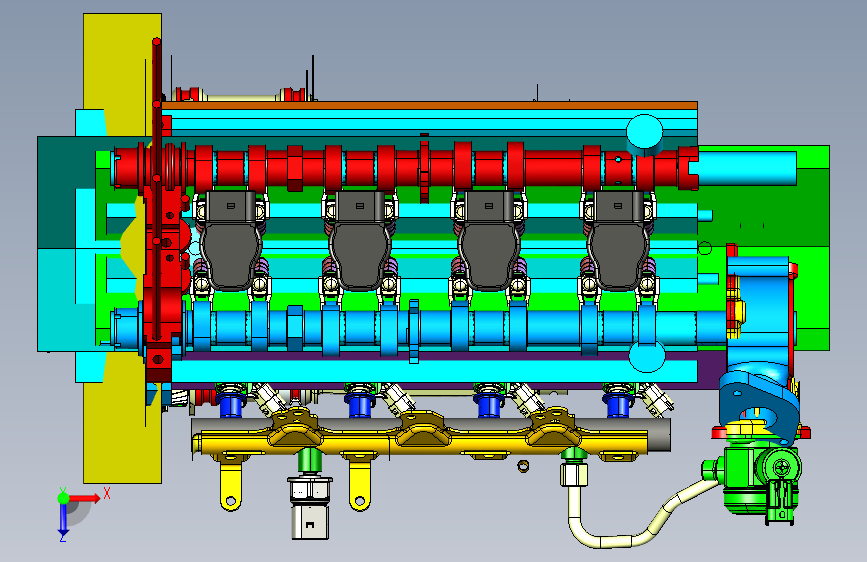Select the orange strip along the top edge

(x=430, y=105)
